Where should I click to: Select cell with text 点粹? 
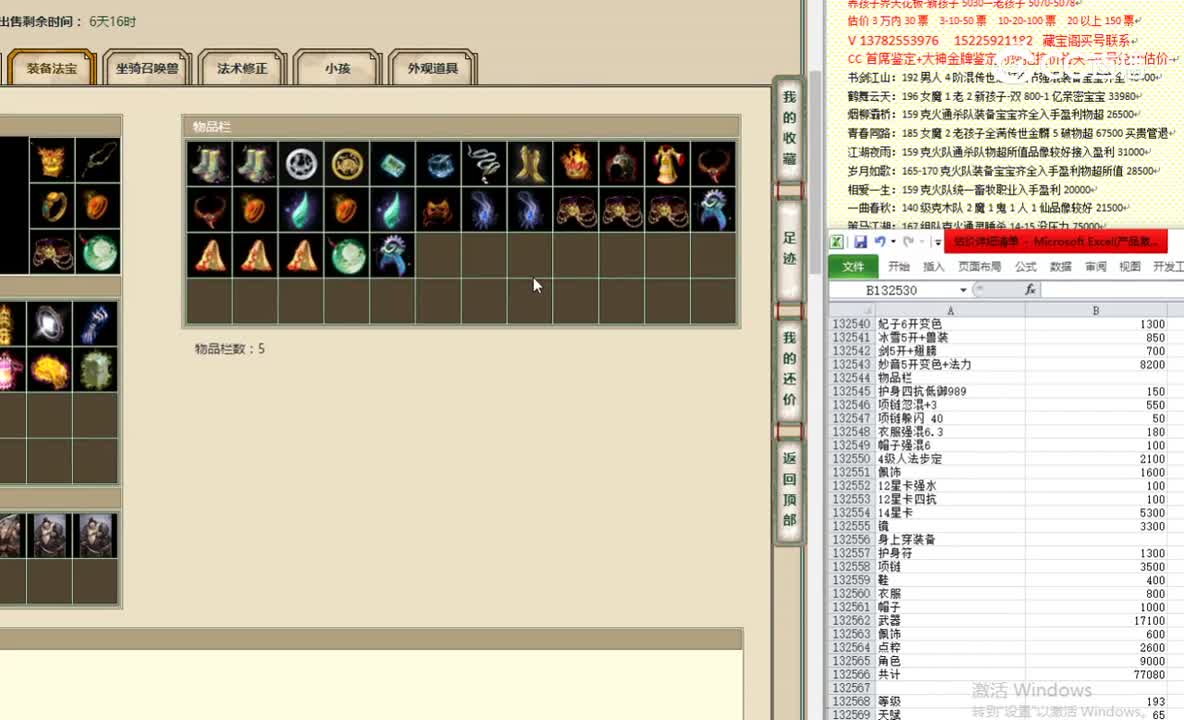[950, 648]
